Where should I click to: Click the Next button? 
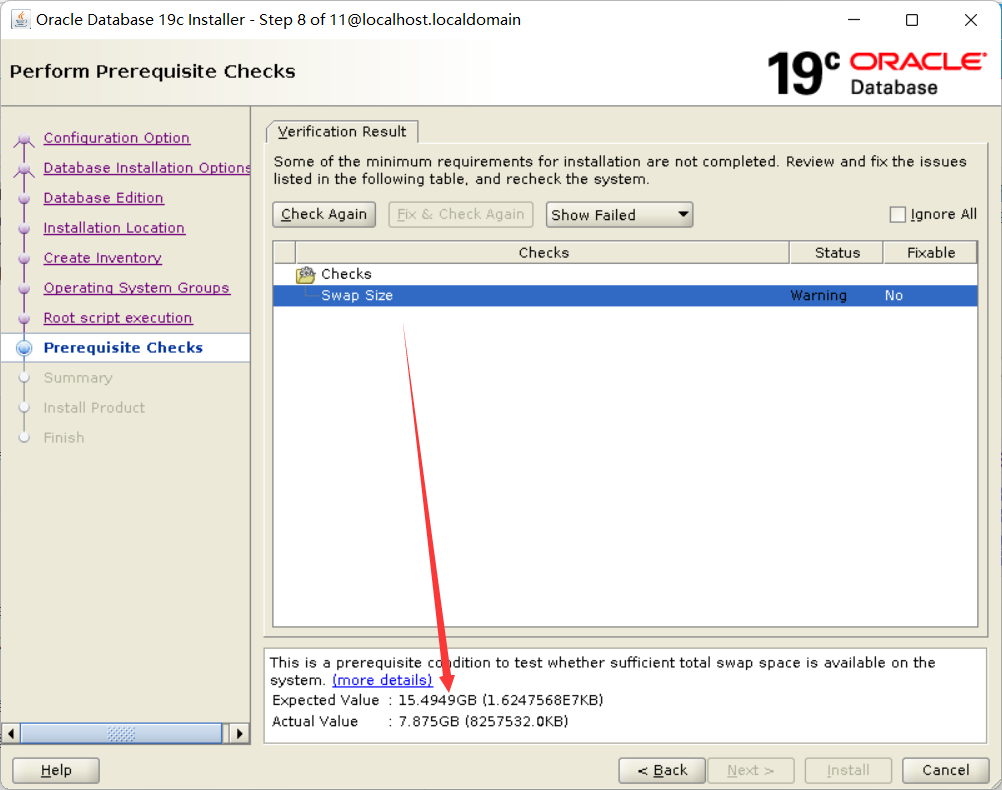point(750,770)
